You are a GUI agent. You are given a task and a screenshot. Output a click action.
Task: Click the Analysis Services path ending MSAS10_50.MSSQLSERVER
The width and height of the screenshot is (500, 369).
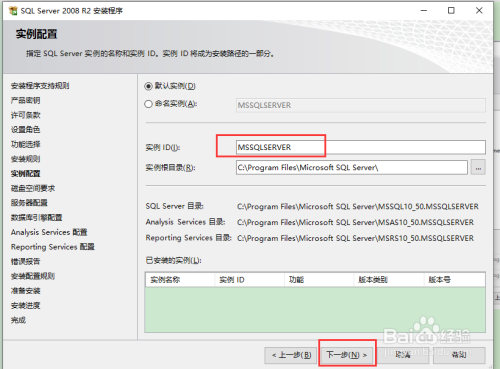point(355,222)
